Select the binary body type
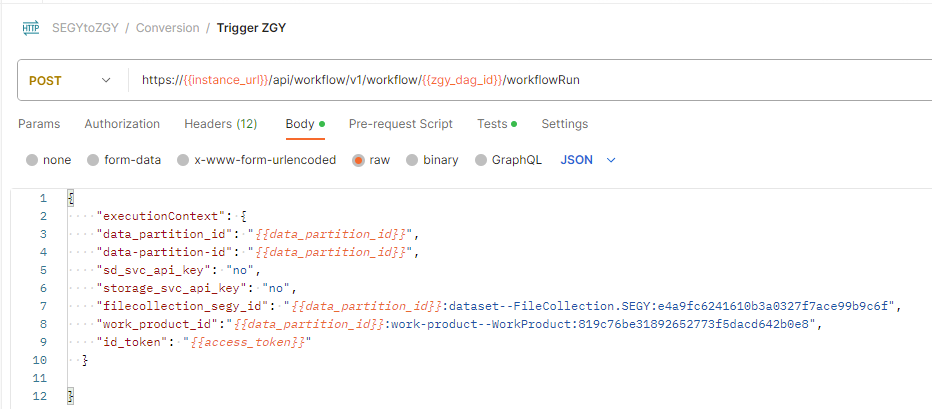This screenshot has height=409, width=932. point(432,160)
